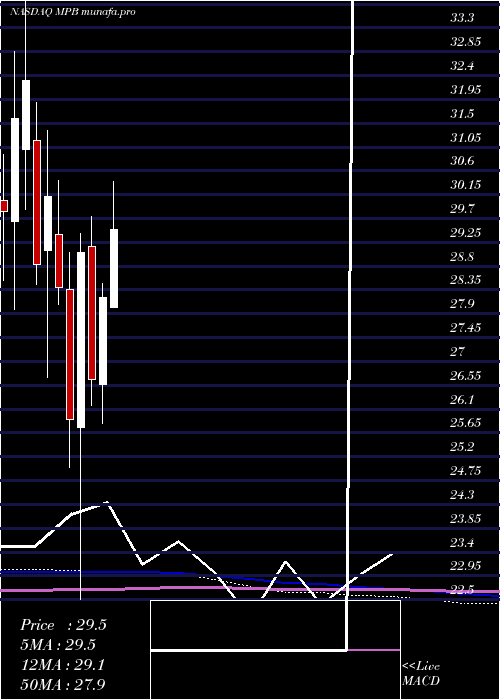Screen dimensions: 500x700
Task: Click the 26.55 price axis label
Action: tap(466, 375)
